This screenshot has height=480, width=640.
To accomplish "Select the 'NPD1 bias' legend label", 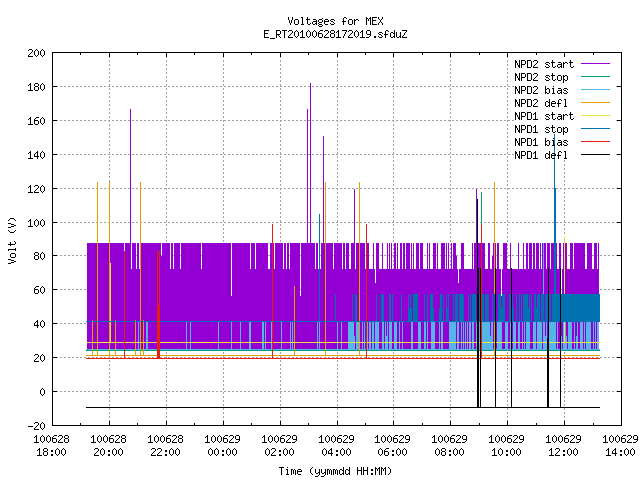I will 541,142.
